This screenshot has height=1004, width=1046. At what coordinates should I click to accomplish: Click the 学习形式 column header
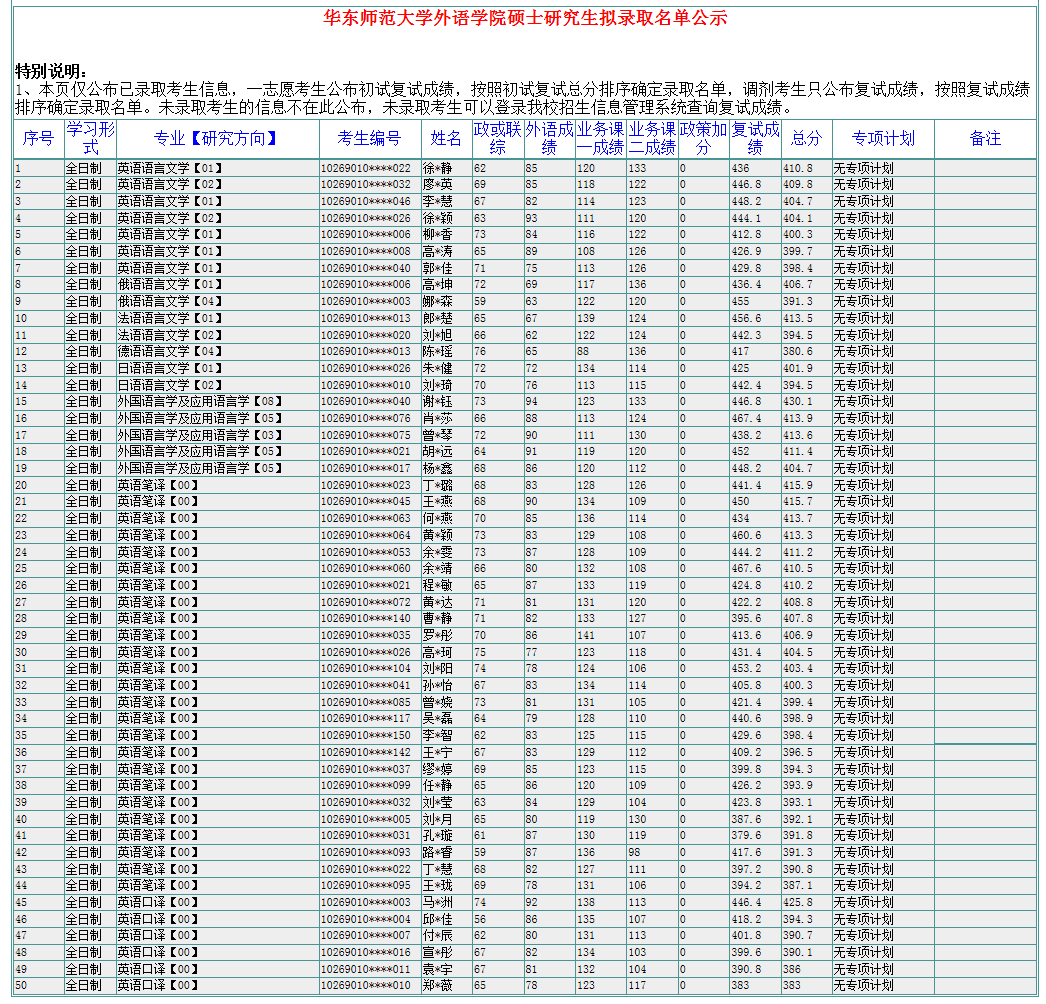pyautogui.click(x=90, y=139)
